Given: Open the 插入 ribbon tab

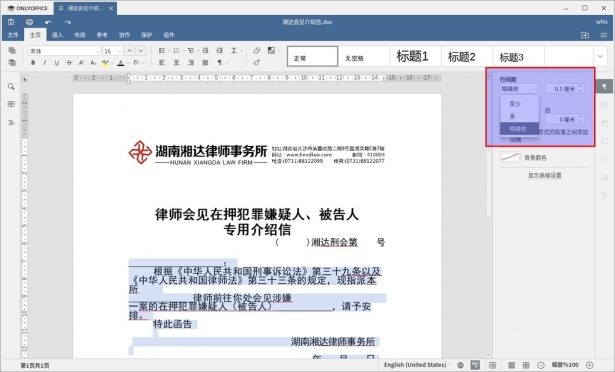Looking at the screenshot, I should (x=57, y=35).
